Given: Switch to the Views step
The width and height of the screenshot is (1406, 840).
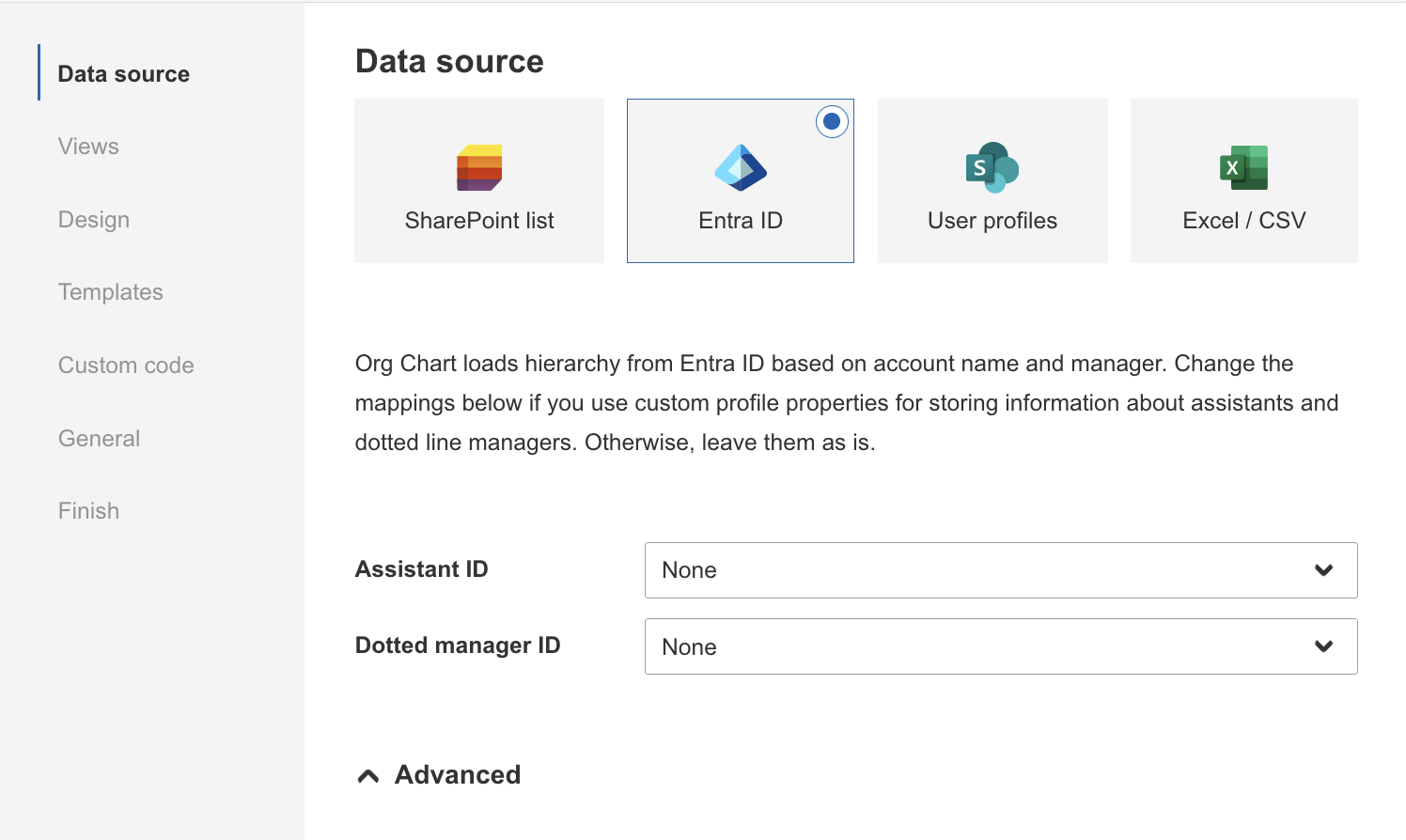Looking at the screenshot, I should tap(87, 146).
